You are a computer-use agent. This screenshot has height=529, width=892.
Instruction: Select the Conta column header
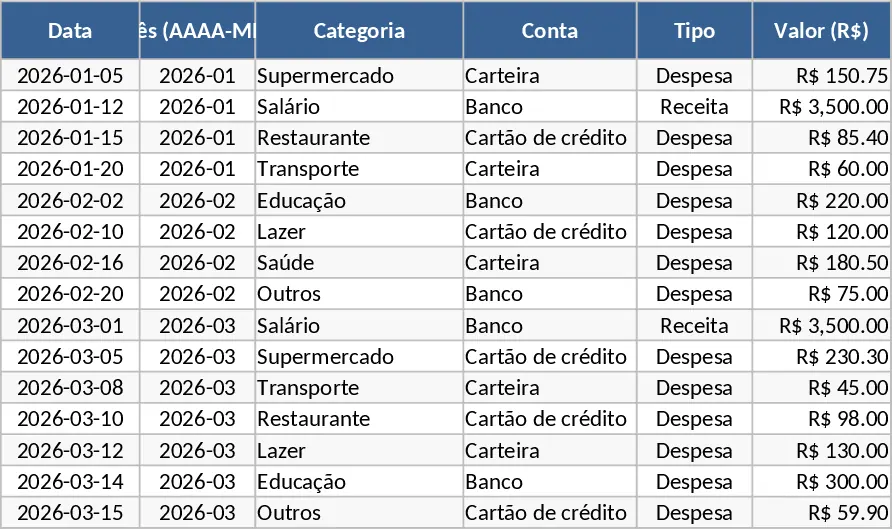click(x=550, y=30)
